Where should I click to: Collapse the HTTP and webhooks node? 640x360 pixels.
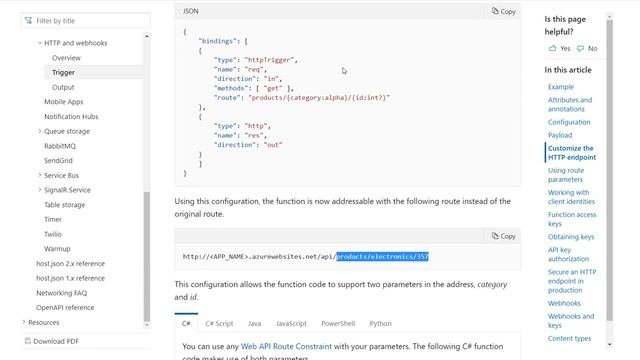(40, 43)
